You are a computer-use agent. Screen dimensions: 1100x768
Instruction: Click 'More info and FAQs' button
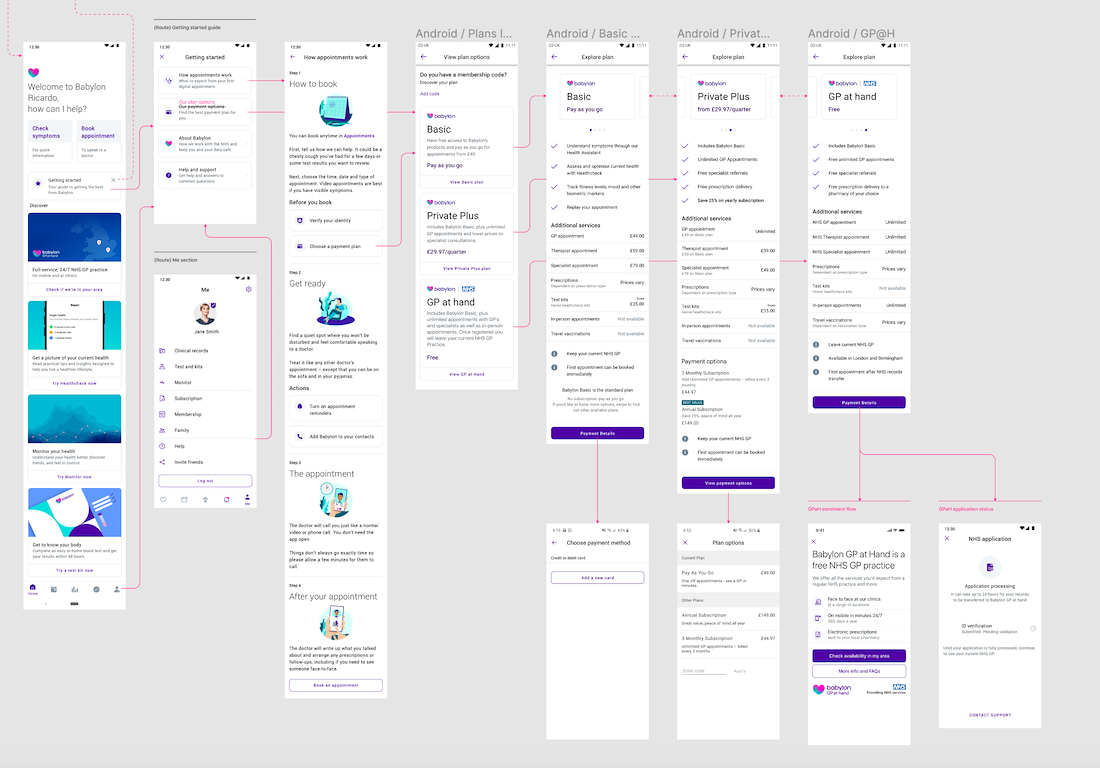click(859, 671)
